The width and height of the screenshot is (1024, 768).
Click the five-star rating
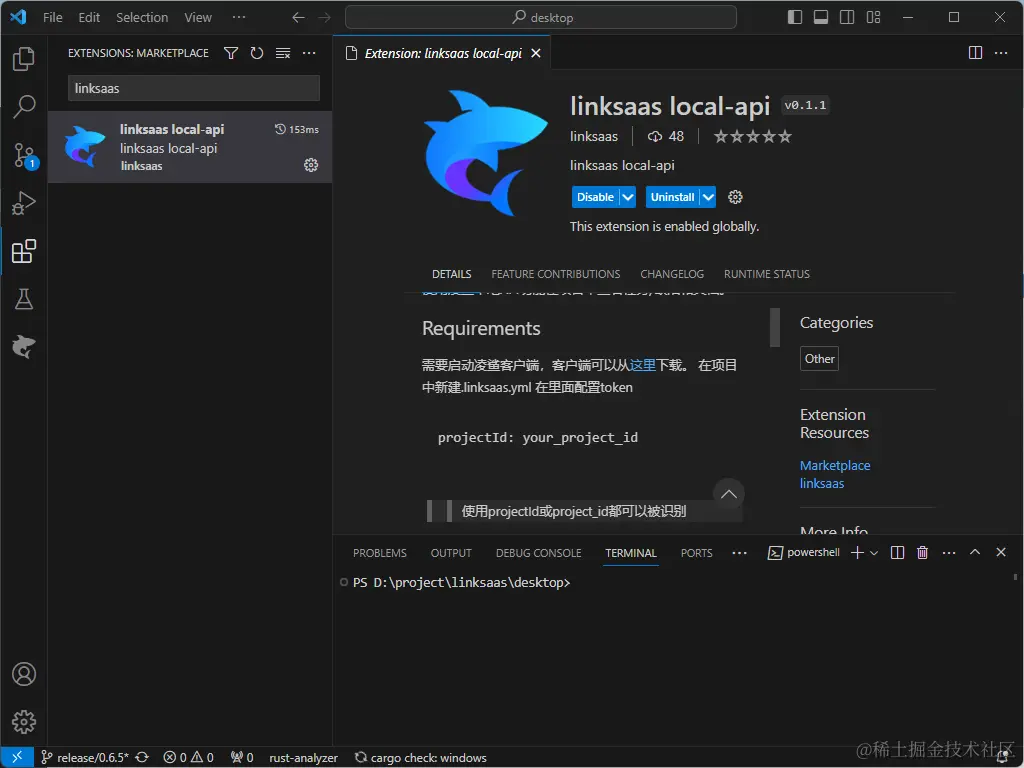(x=752, y=136)
